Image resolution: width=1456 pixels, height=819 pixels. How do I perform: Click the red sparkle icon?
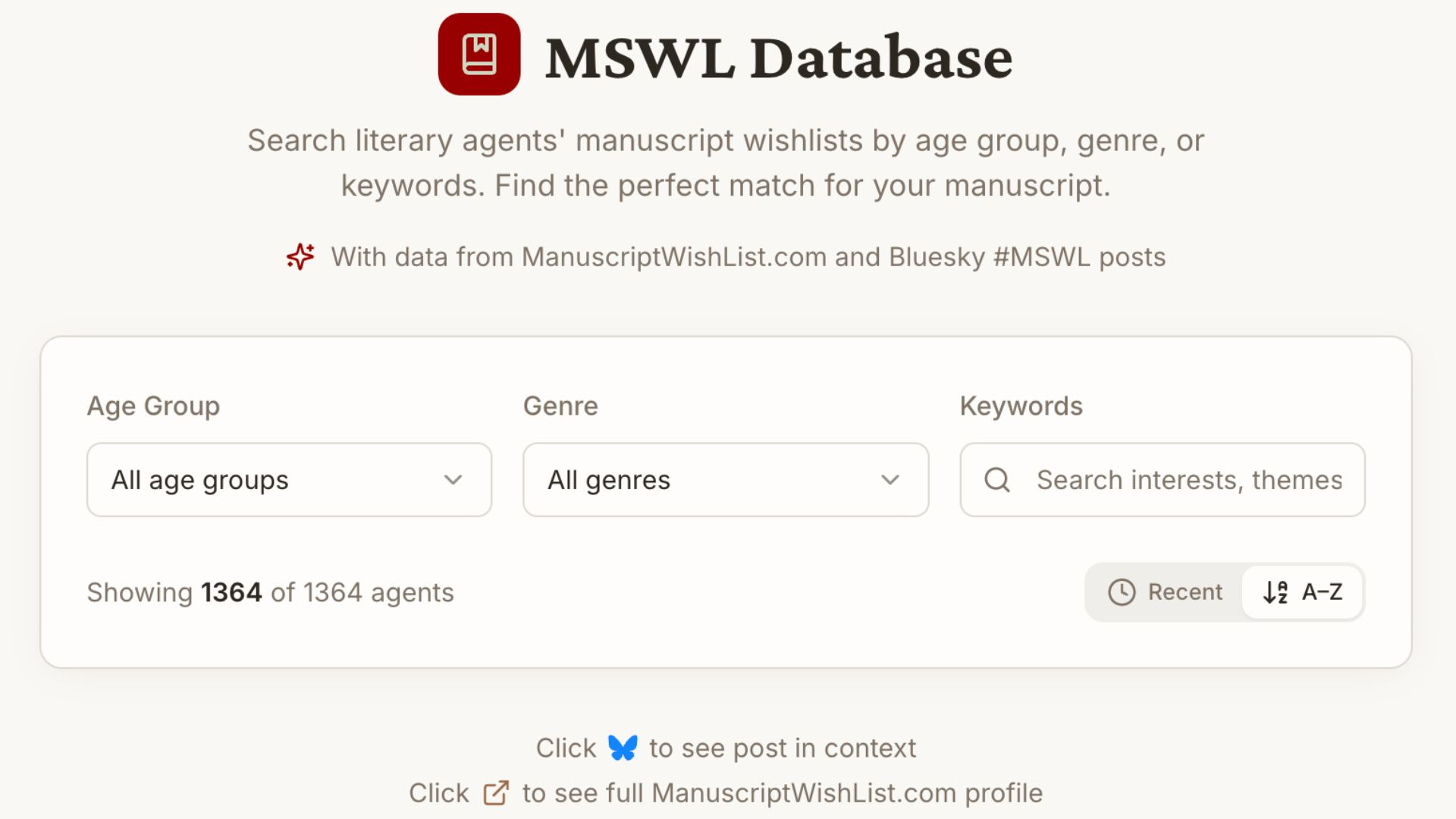[x=300, y=257]
